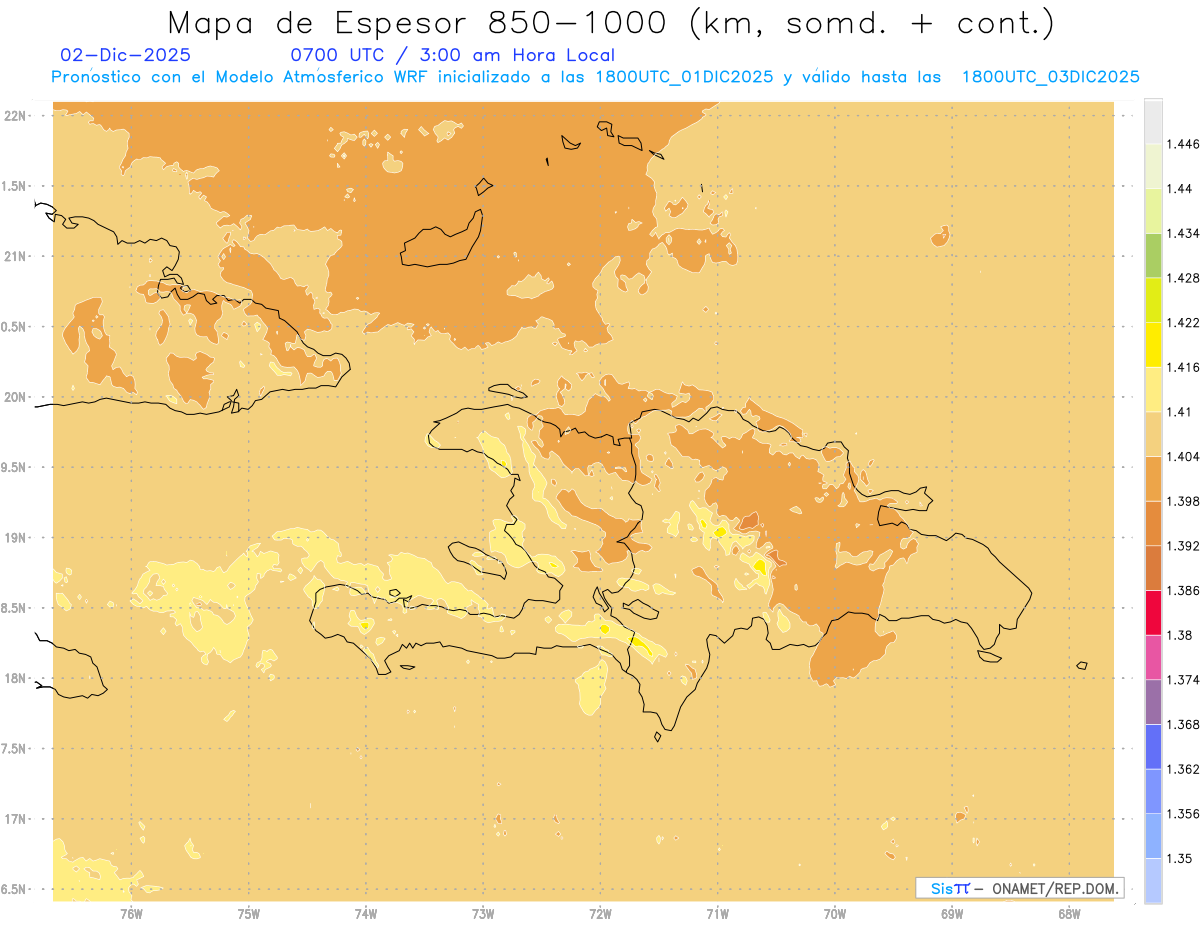Click the latitude label 20N

(15, 397)
